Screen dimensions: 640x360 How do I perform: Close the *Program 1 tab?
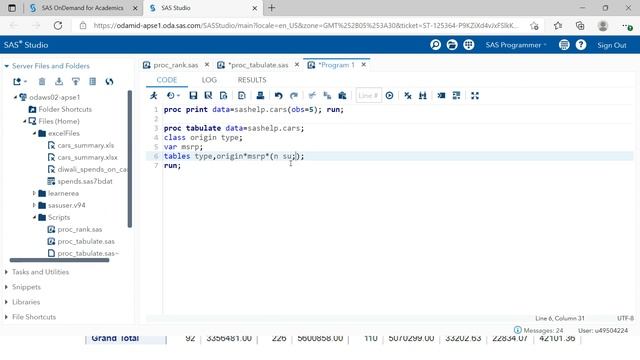[363, 65]
